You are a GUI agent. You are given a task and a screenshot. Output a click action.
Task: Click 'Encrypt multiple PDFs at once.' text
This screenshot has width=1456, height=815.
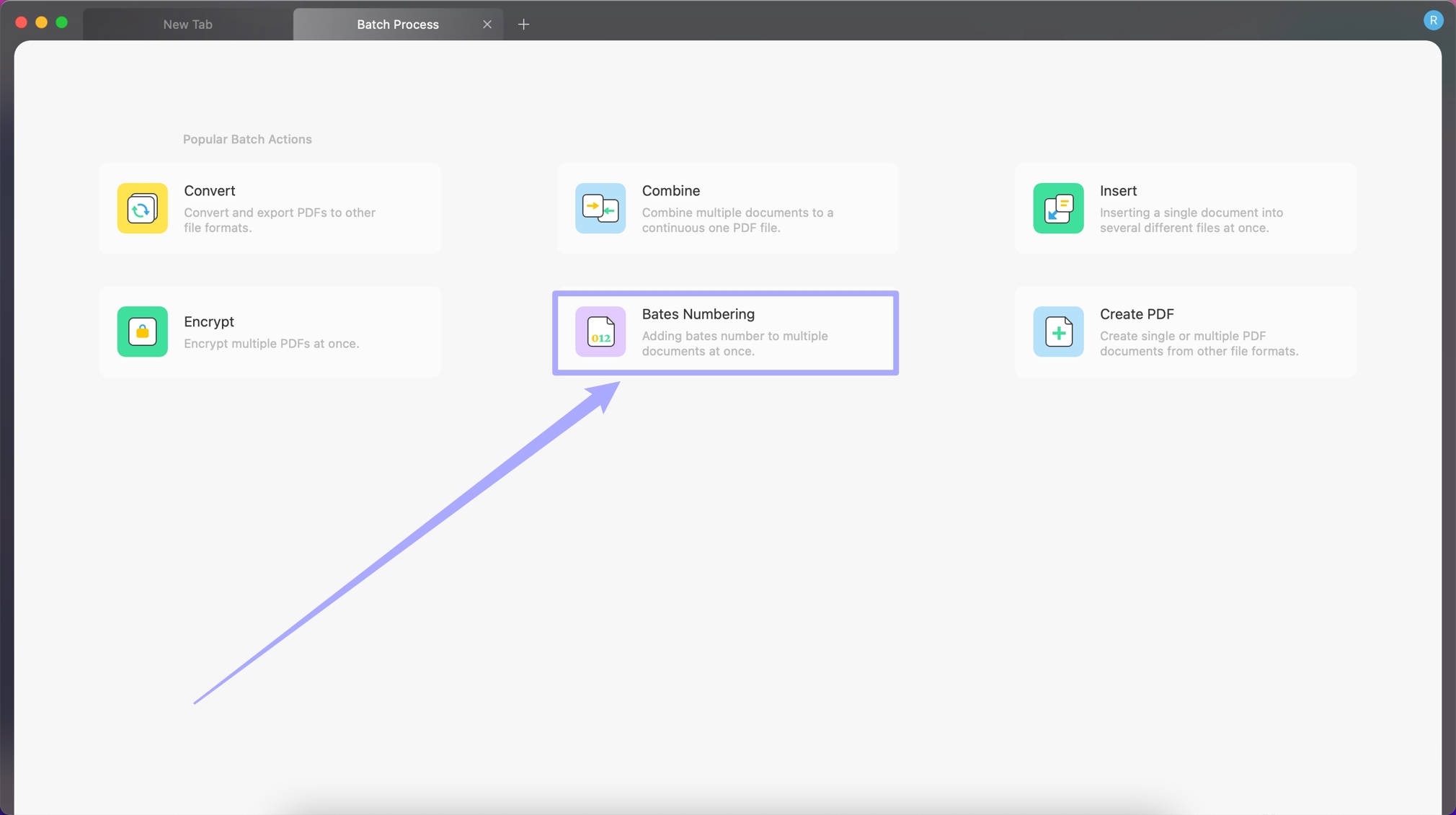tap(271, 344)
